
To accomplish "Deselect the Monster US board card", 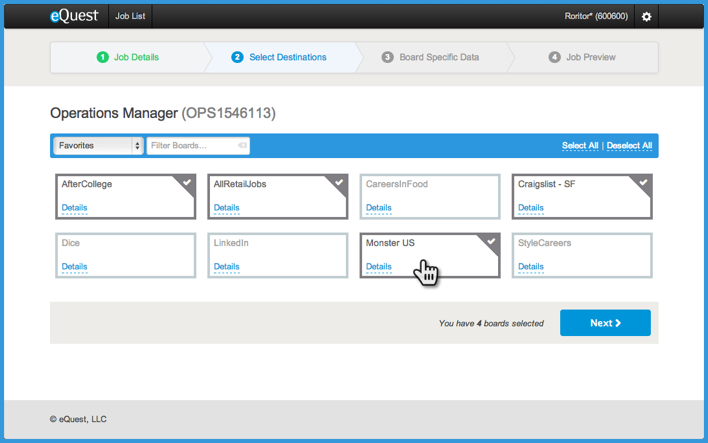I will click(430, 255).
